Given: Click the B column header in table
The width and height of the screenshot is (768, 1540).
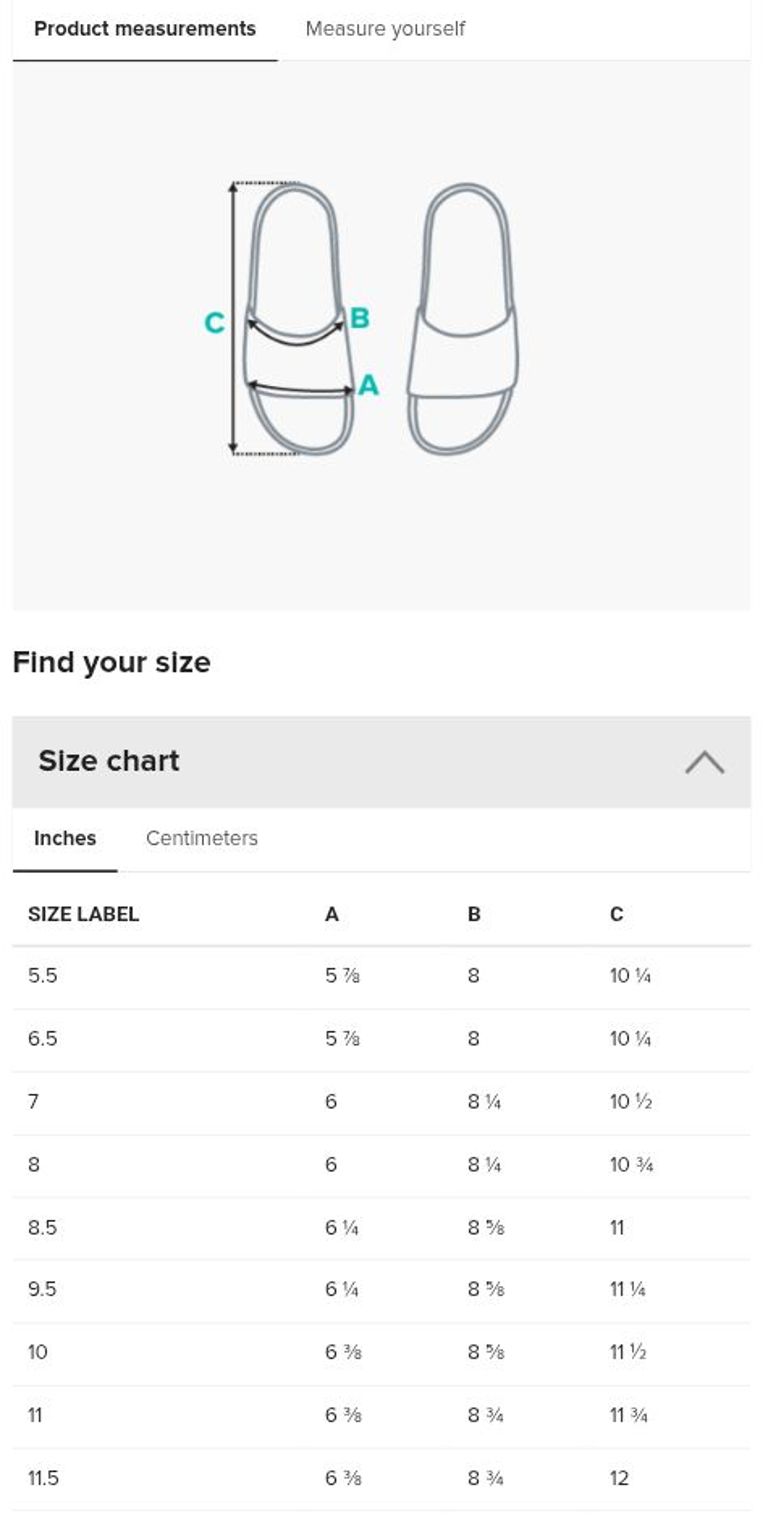Looking at the screenshot, I should tap(474, 914).
